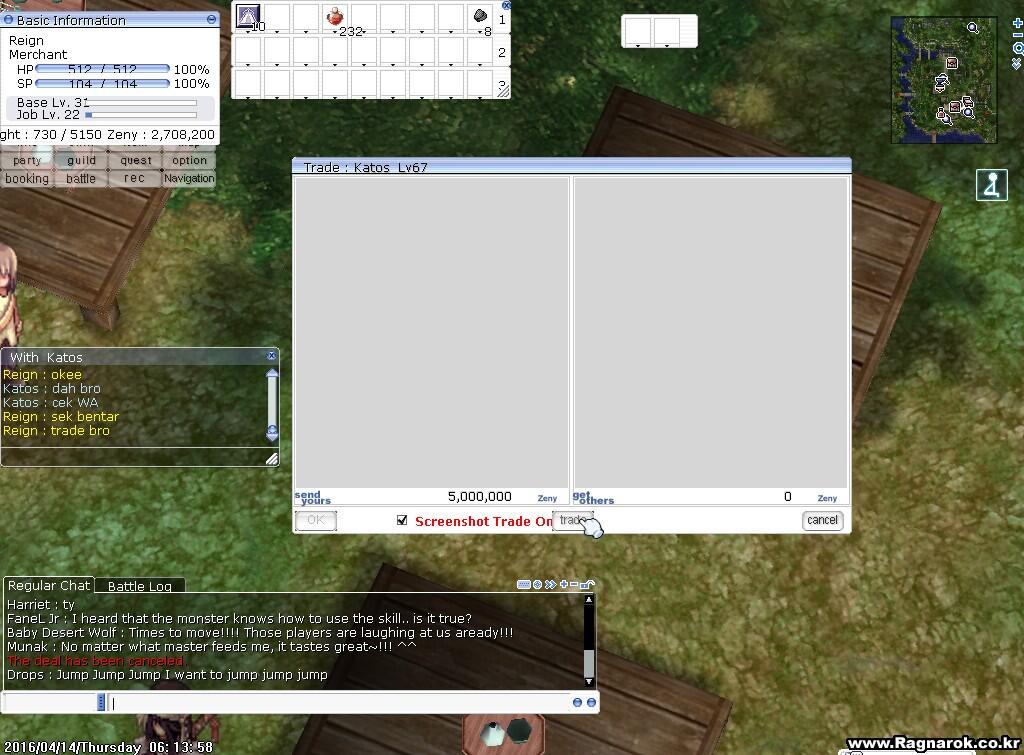This screenshot has height=755, width=1024.
Task: Open the guild menu button
Action: (81, 161)
